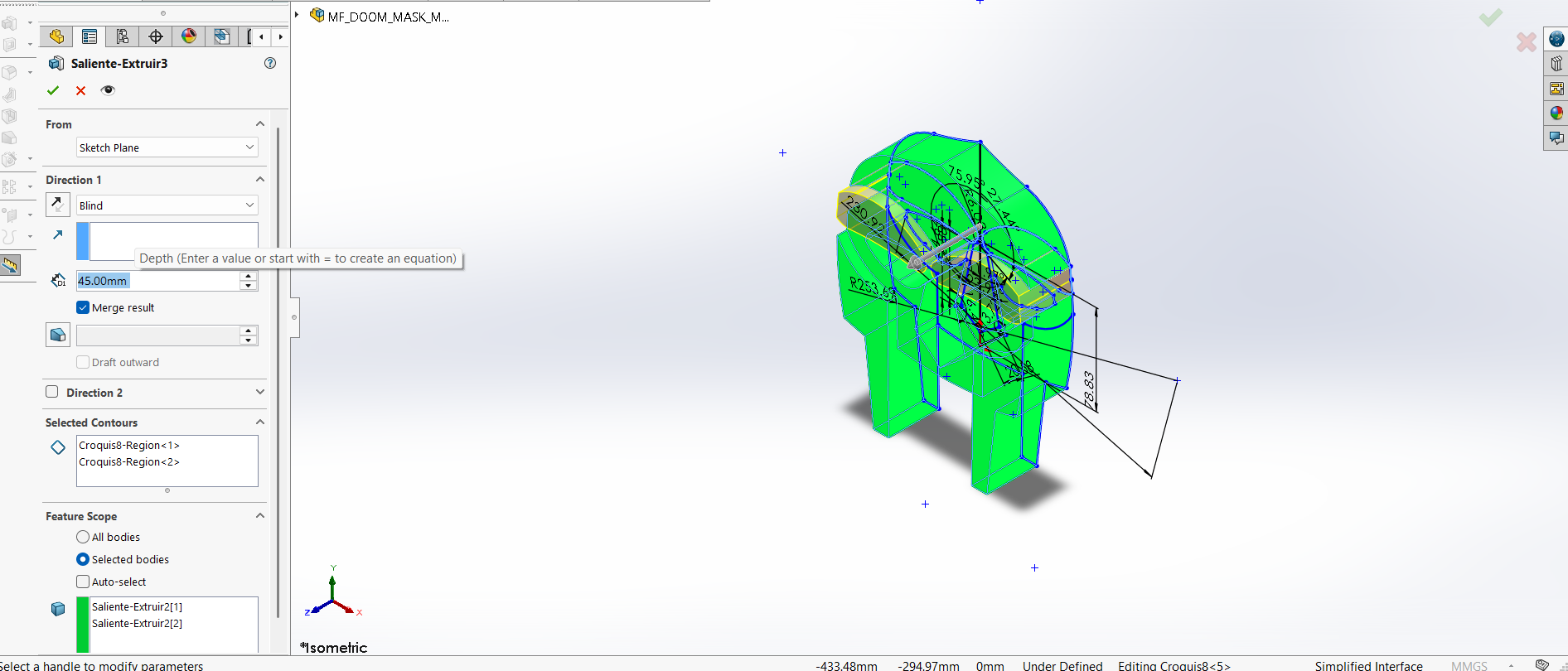Click the MF_DOOM_MASK_M part name

[x=388, y=17]
